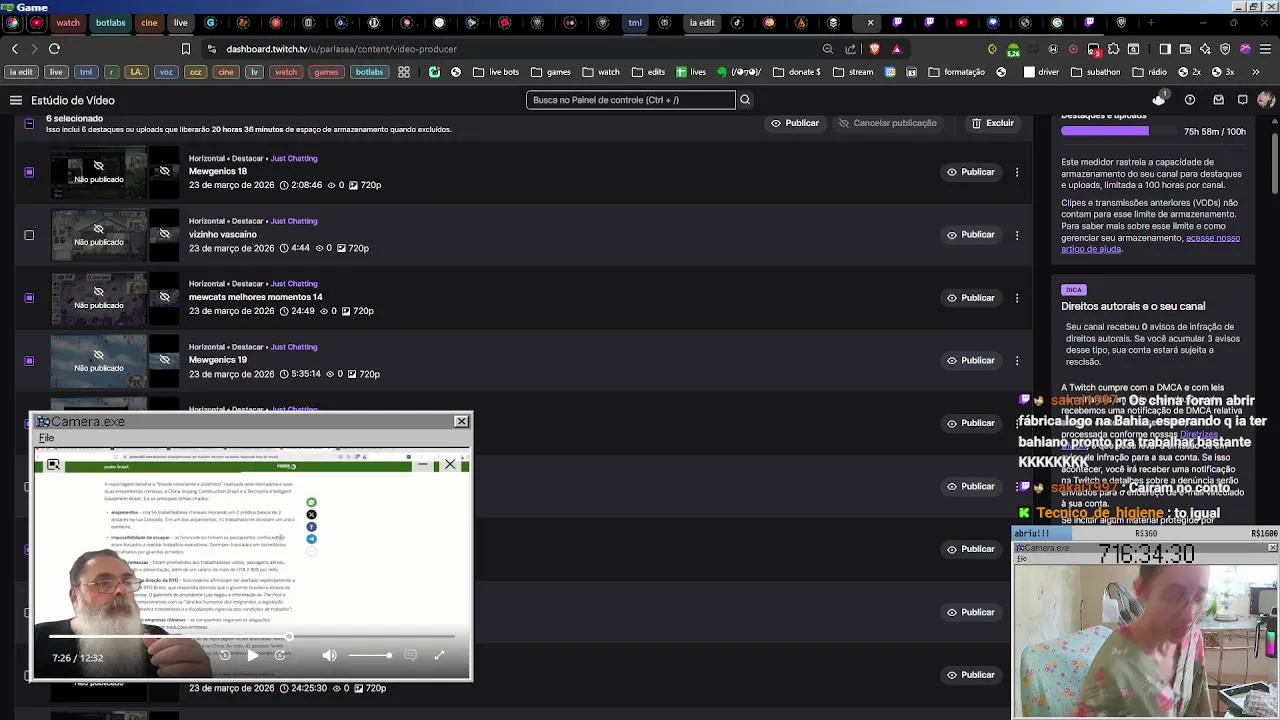Open the 'subathon' bookmark folder

click(x=1096, y=72)
